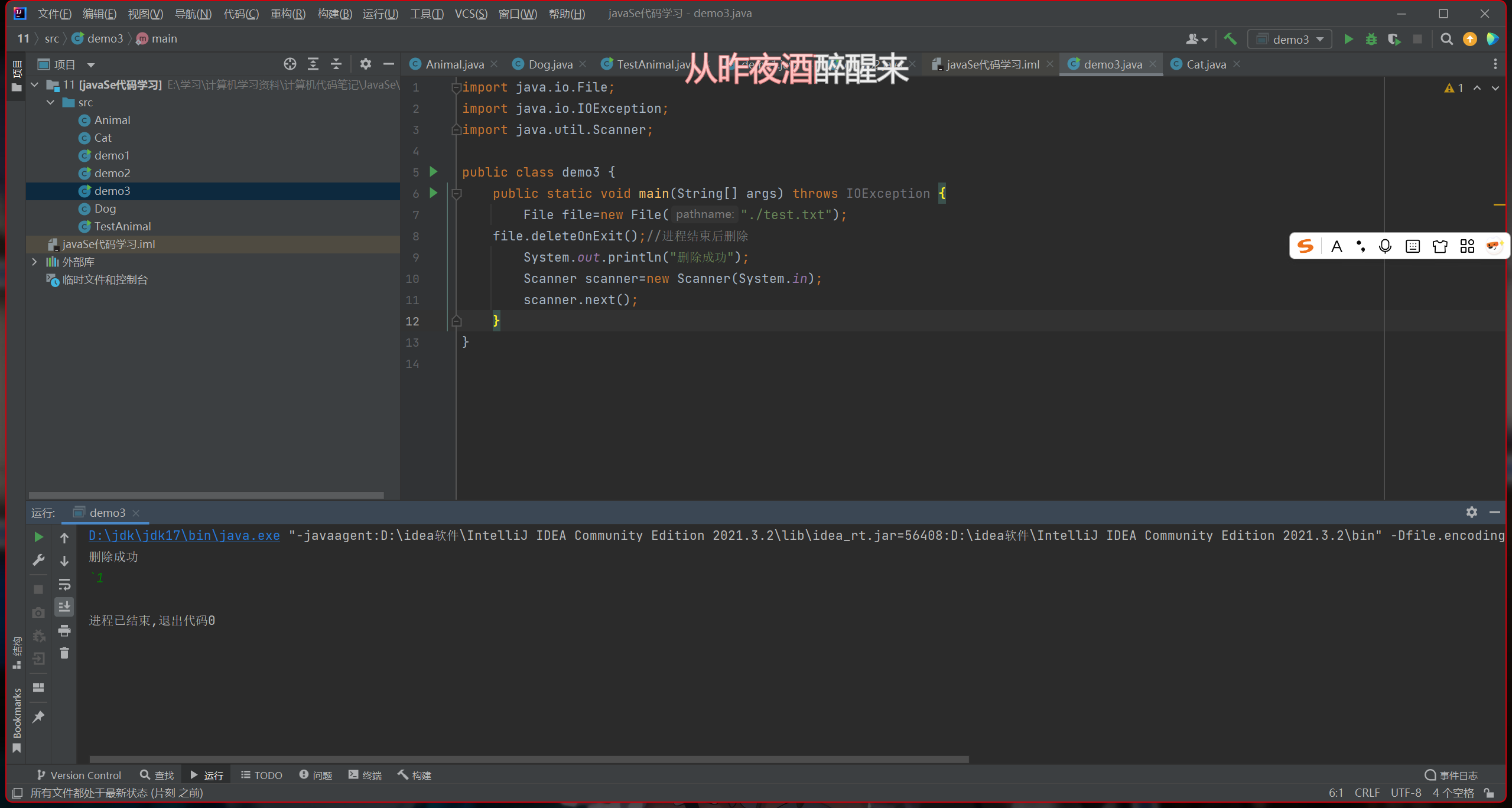Image resolution: width=1512 pixels, height=808 pixels.
Task: Switch to Animal.java editor tab
Action: click(454, 64)
